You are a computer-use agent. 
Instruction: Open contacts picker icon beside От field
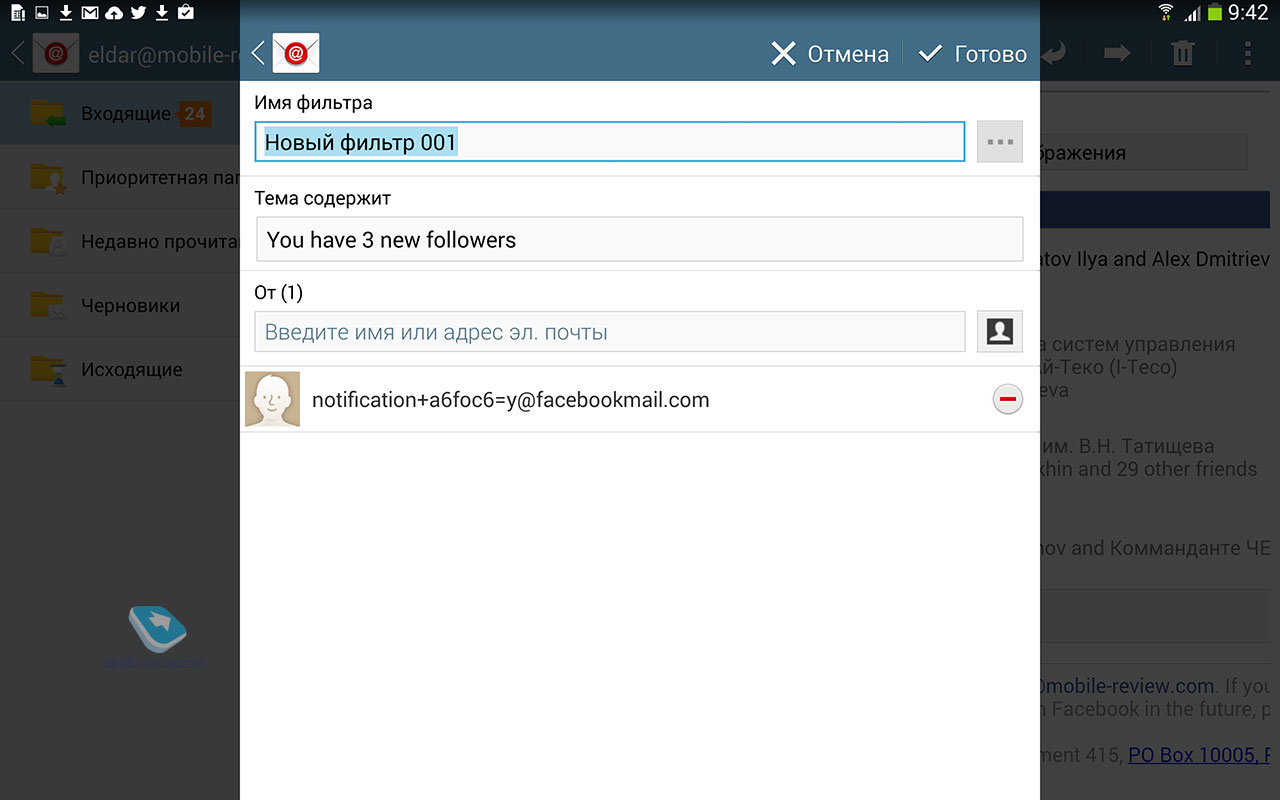pos(1000,332)
